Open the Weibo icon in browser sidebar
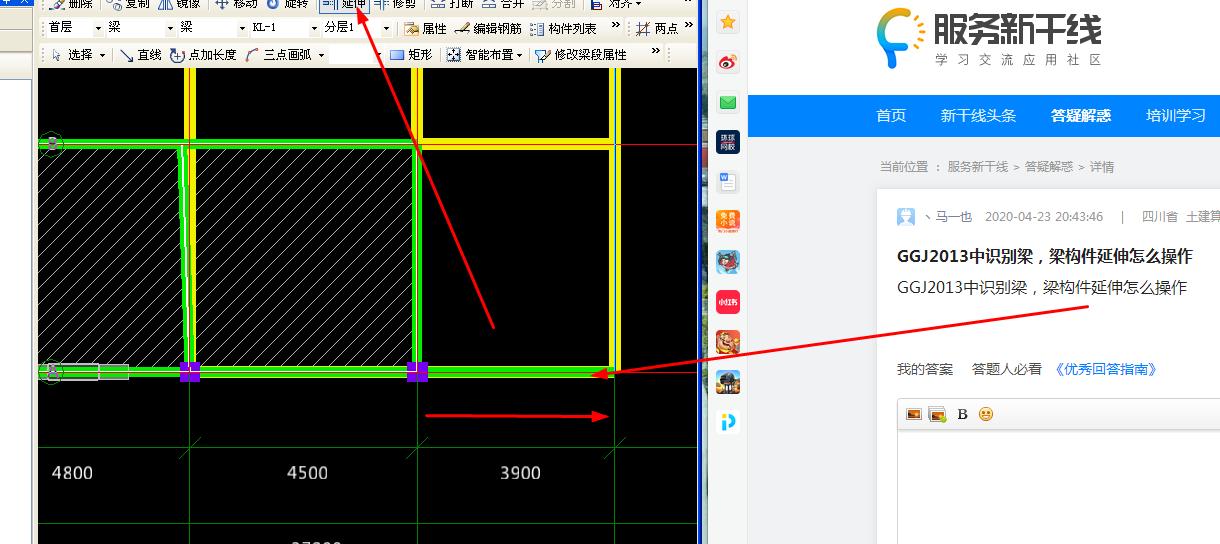Image resolution: width=1220 pixels, height=544 pixels. (728, 63)
